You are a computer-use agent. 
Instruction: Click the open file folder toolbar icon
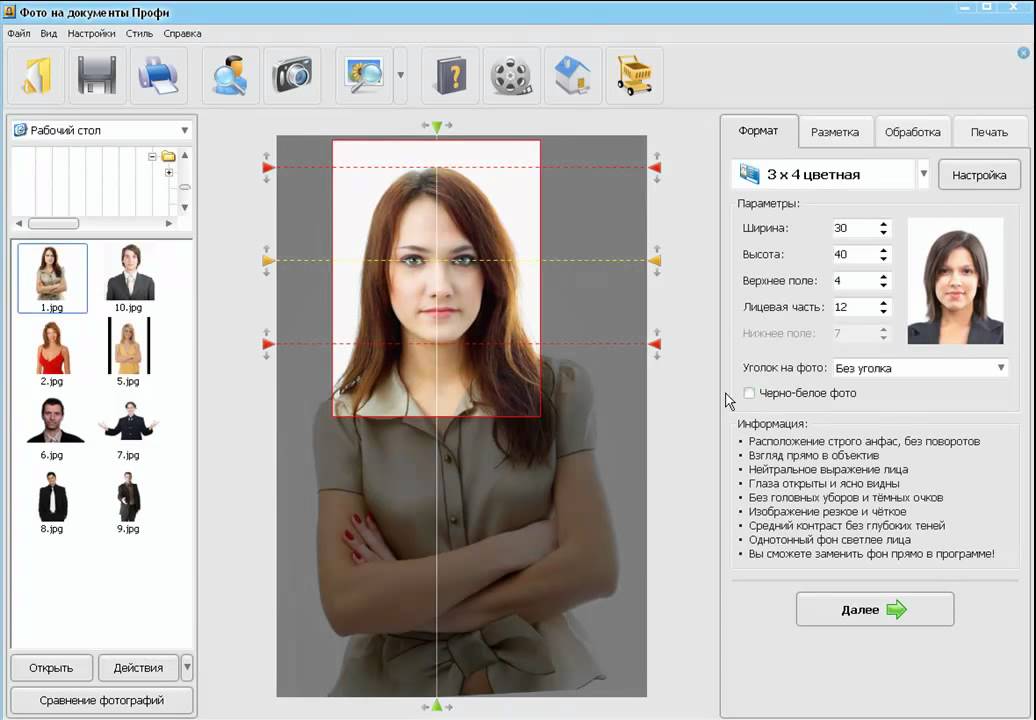click(x=37, y=76)
